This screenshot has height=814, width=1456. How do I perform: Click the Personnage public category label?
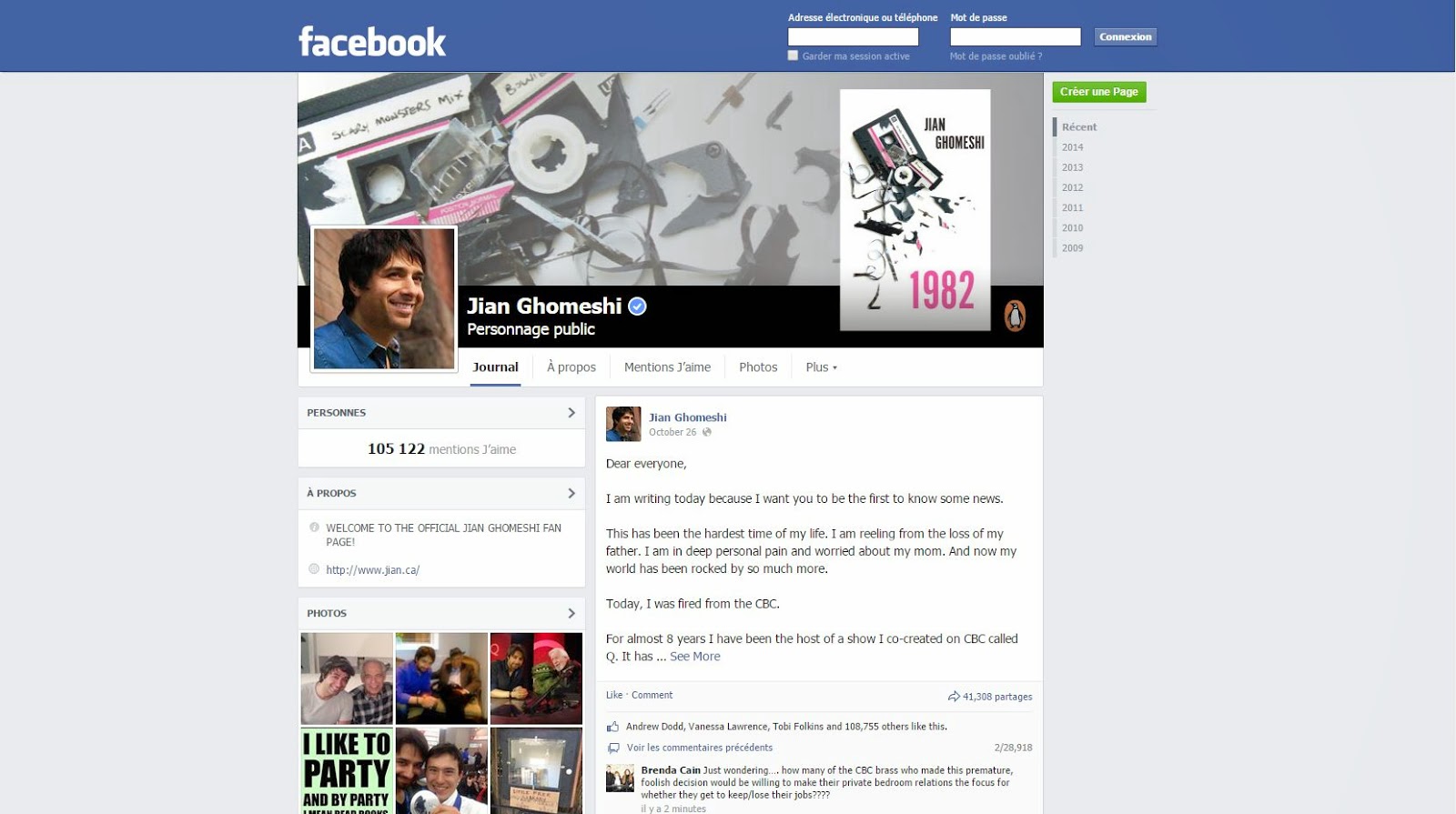(531, 329)
